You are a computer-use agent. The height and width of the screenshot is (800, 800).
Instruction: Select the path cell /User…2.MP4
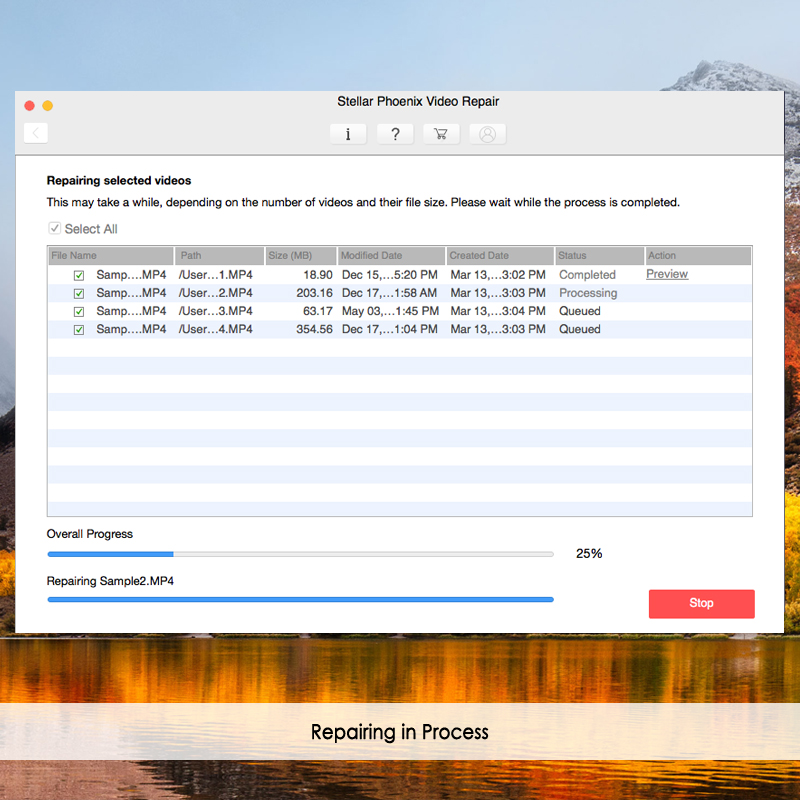[215, 293]
